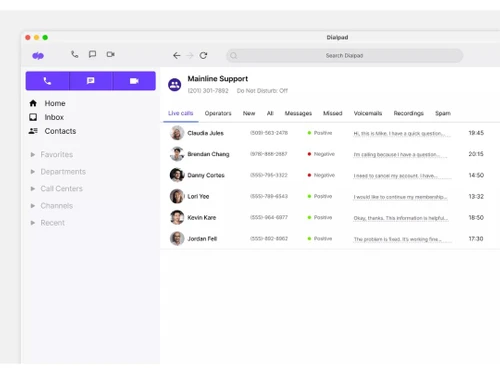Click Kevin Kare's avatar
This screenshot has width=500, height=375.
[x=177, y=217]
